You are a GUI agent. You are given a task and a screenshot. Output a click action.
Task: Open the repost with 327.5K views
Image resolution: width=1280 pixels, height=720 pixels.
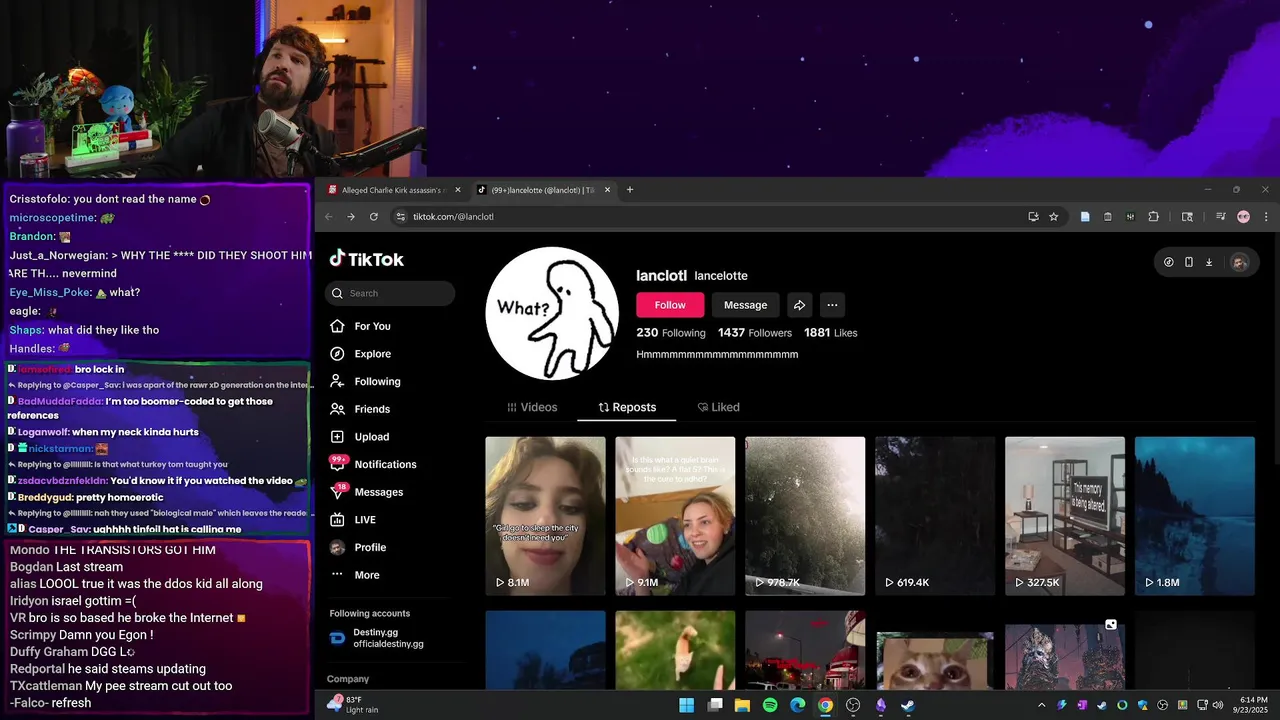(1065, 516)
